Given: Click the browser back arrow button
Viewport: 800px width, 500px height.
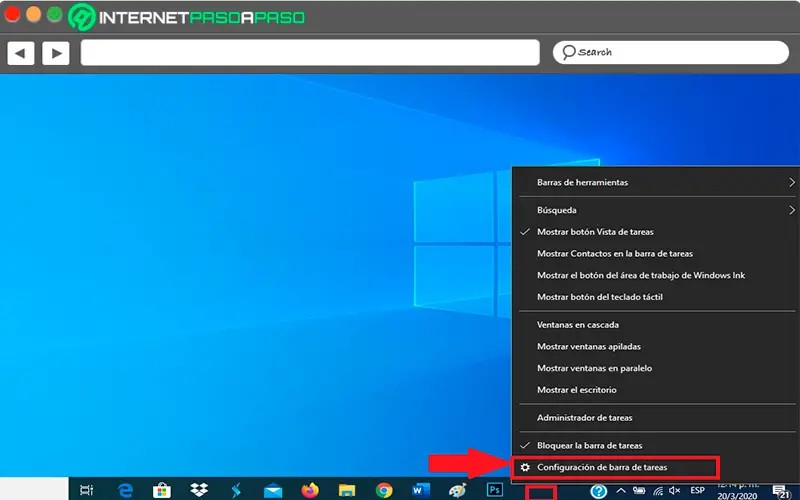Looking at the screenshot, I should (20, 53).
